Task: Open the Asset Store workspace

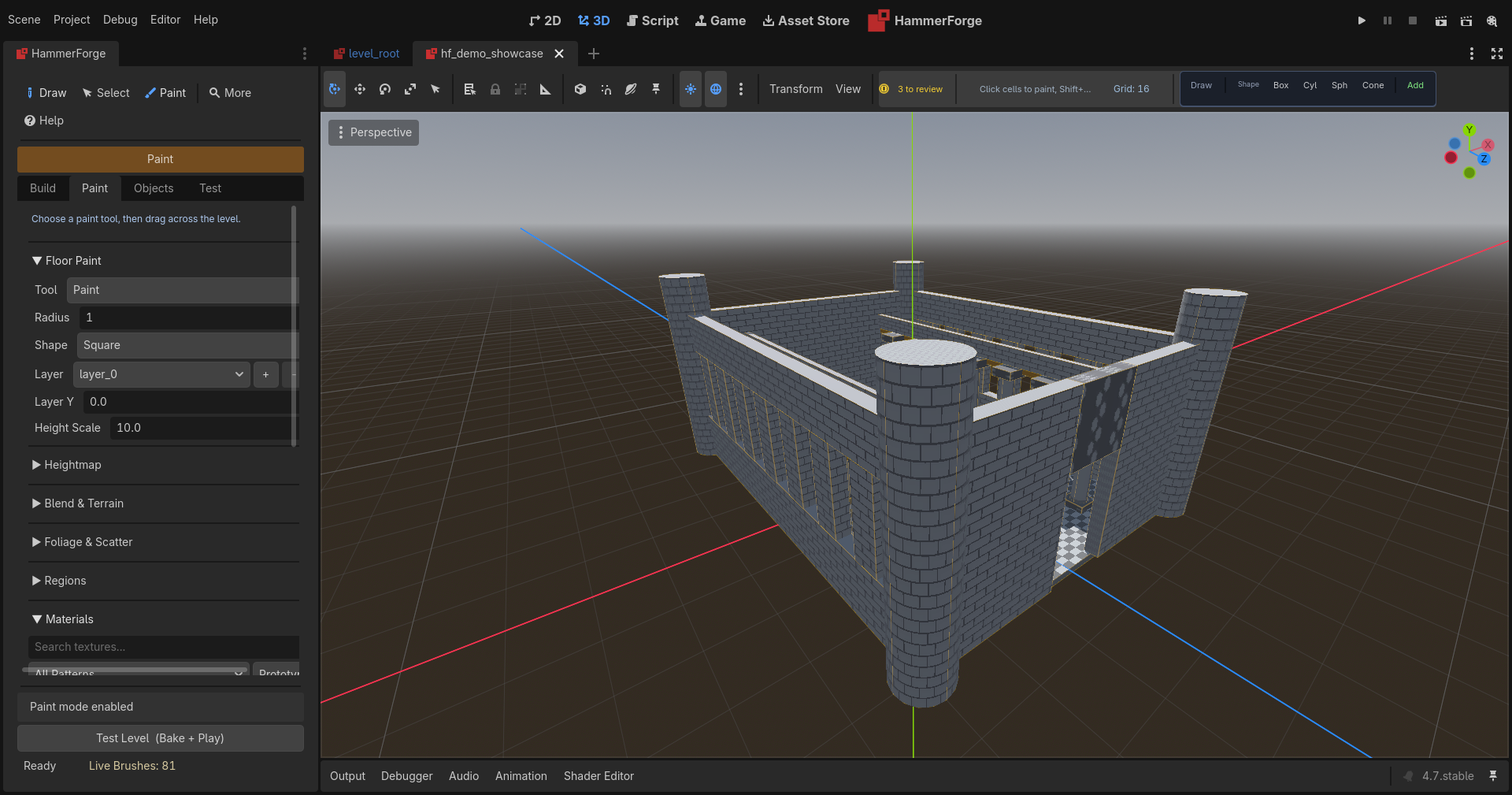Action: pos(806,20)
